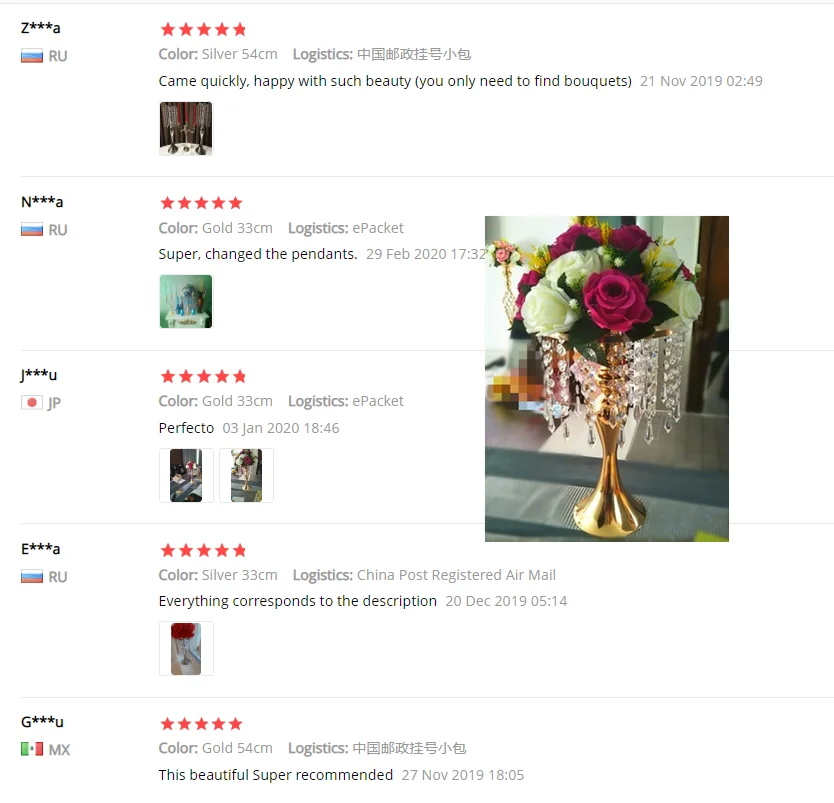Select reviewer name G***u

point(42,722)
